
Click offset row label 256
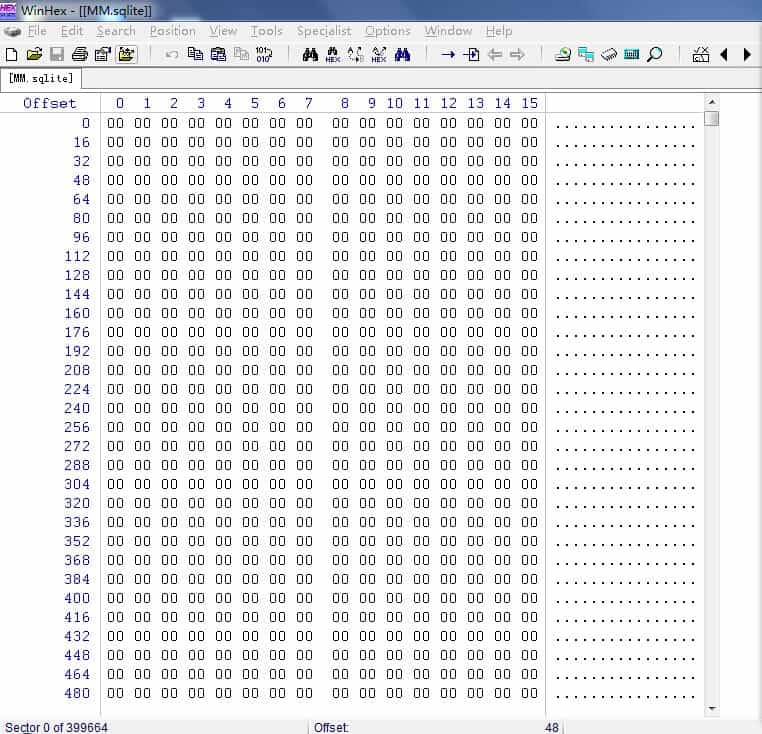pyautogui.click(x=77, y=427)
